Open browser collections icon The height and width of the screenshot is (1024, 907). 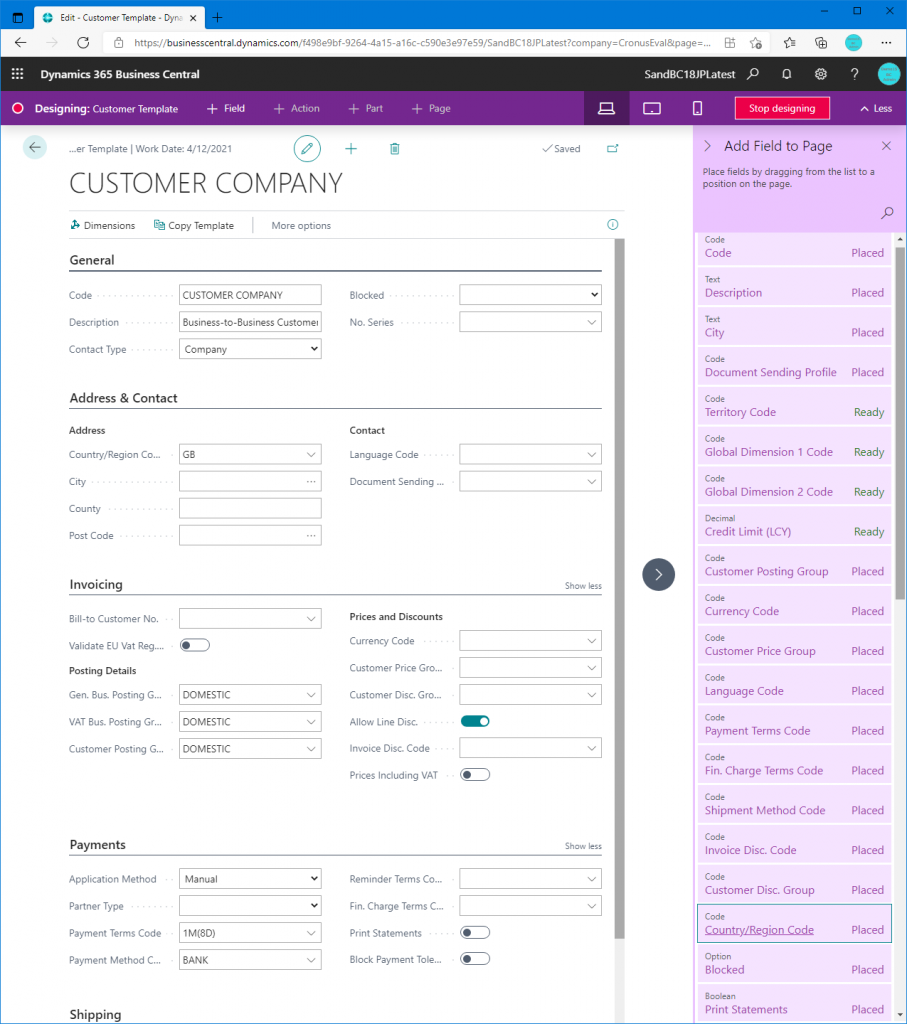click(x=821, y=42)
